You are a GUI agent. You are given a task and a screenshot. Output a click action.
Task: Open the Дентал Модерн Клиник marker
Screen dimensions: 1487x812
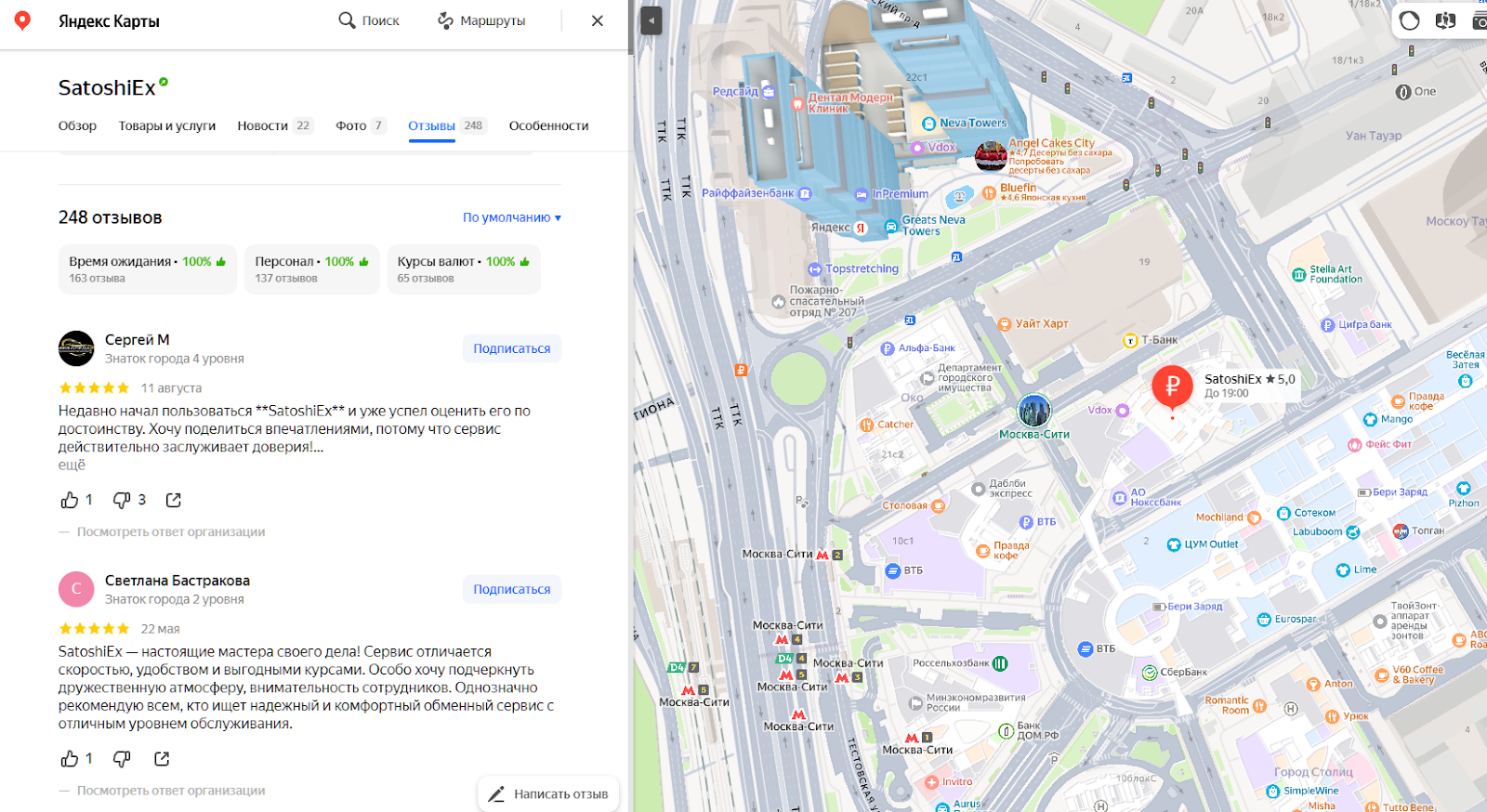[x=796, y=104]
